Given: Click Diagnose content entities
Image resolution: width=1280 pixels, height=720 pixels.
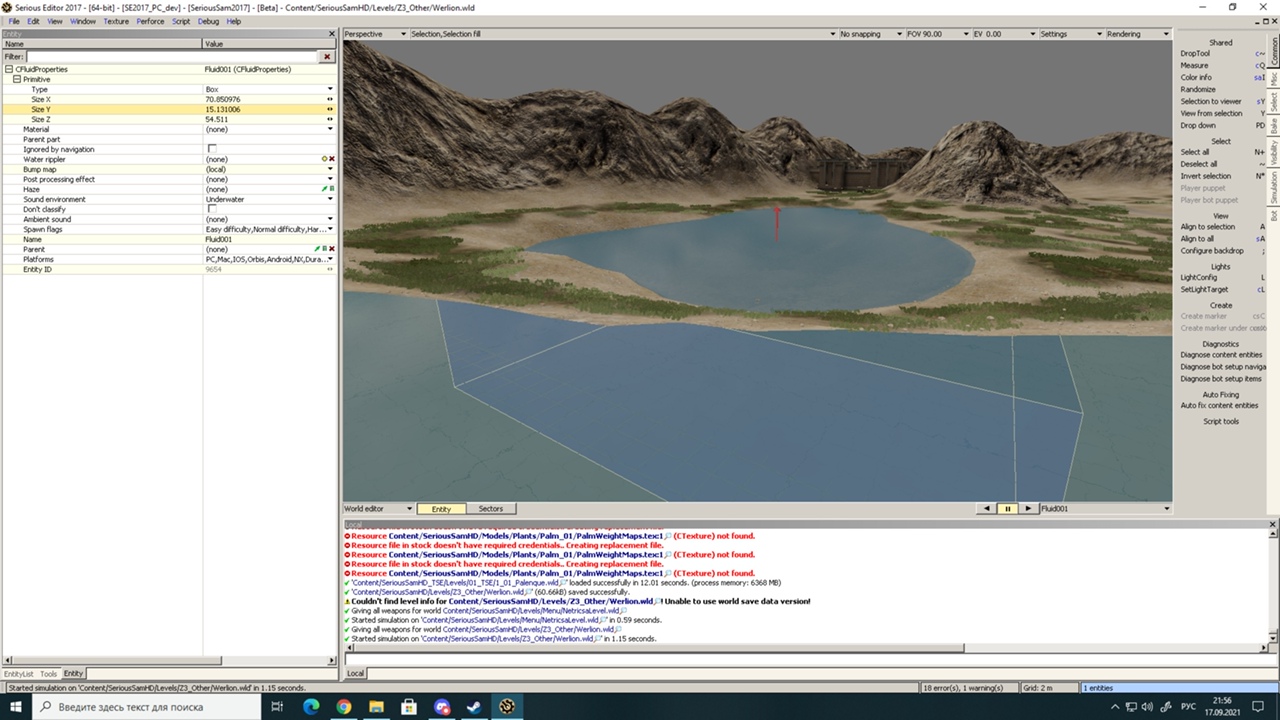Looking at the screenshot, I should [1221, 355].
